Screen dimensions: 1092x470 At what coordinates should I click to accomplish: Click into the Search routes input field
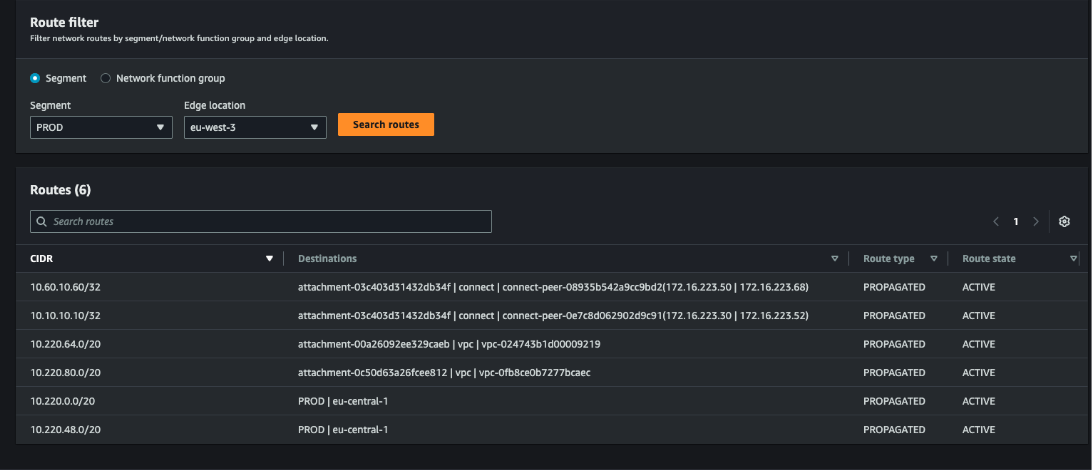(260, 221)
